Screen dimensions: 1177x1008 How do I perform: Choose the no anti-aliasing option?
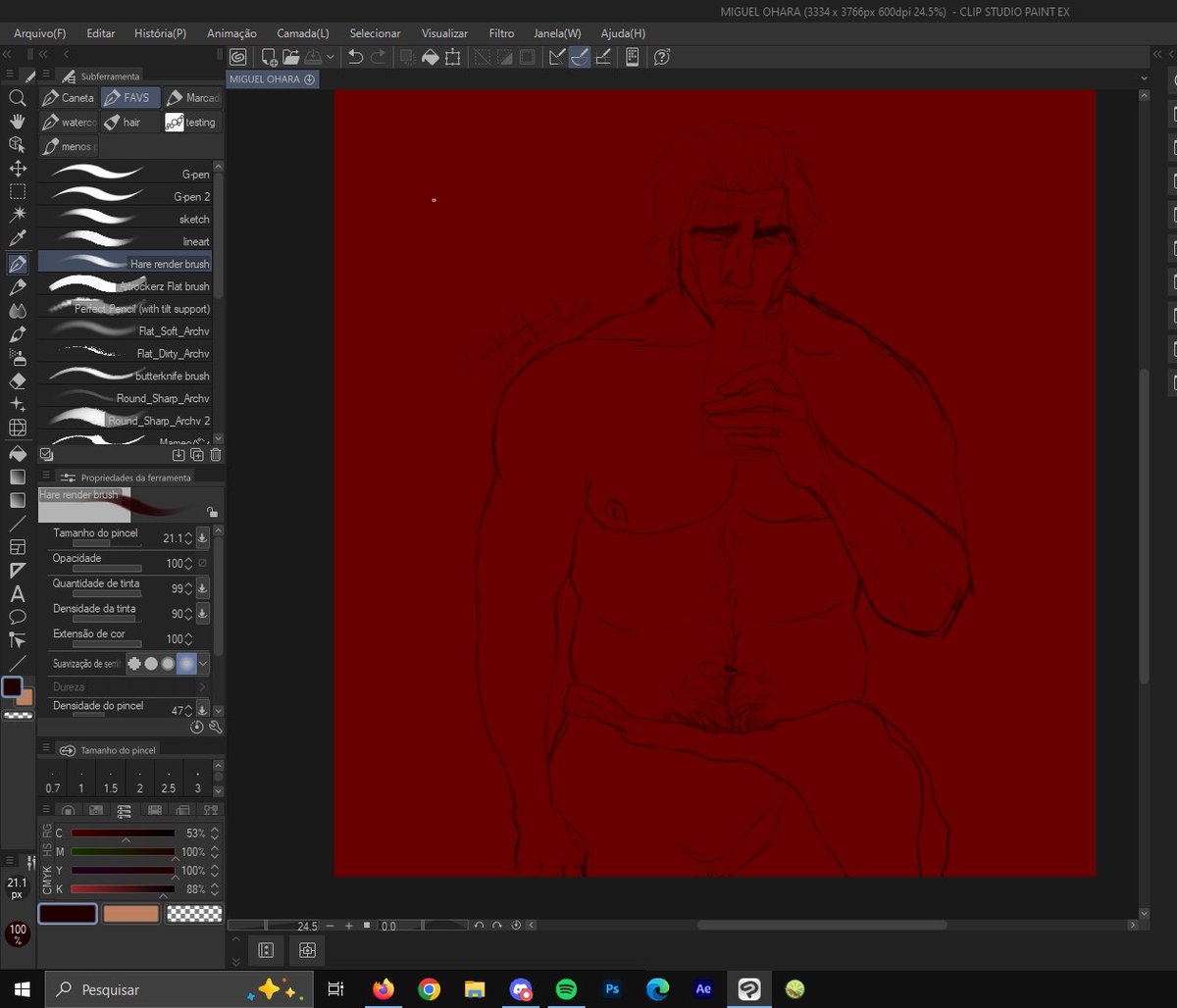[x=134, y=664]
